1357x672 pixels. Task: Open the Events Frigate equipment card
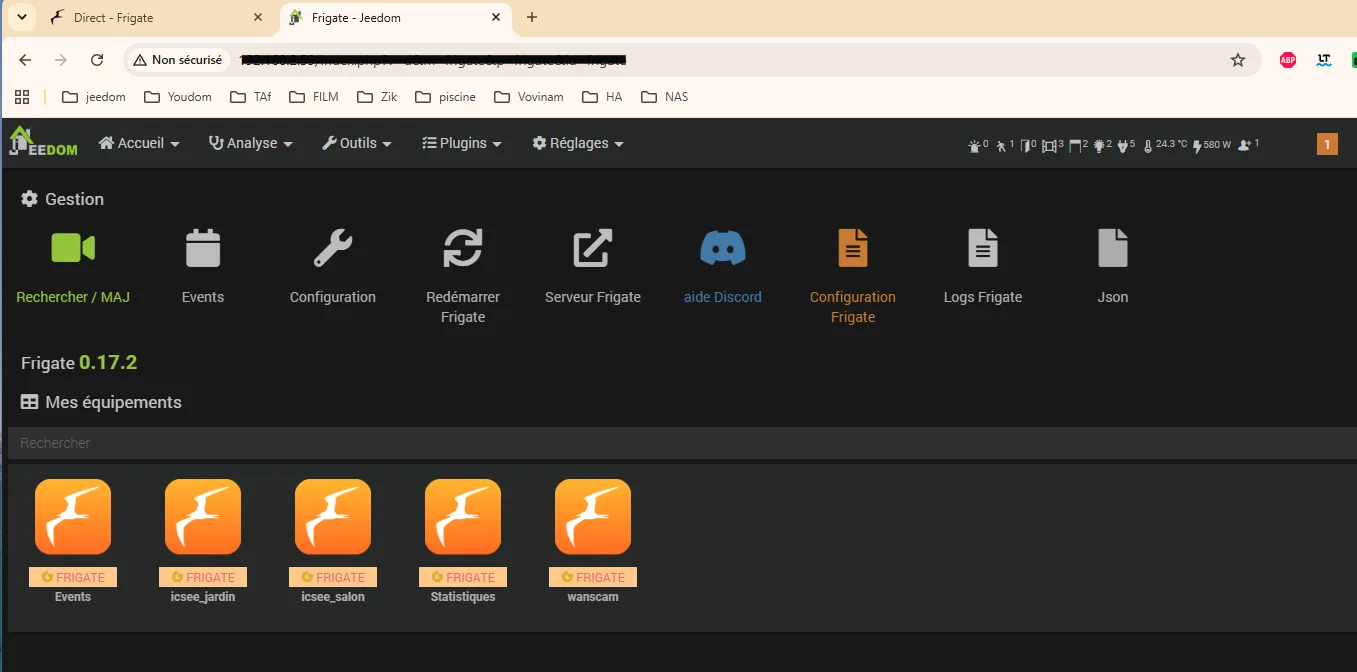73,541
